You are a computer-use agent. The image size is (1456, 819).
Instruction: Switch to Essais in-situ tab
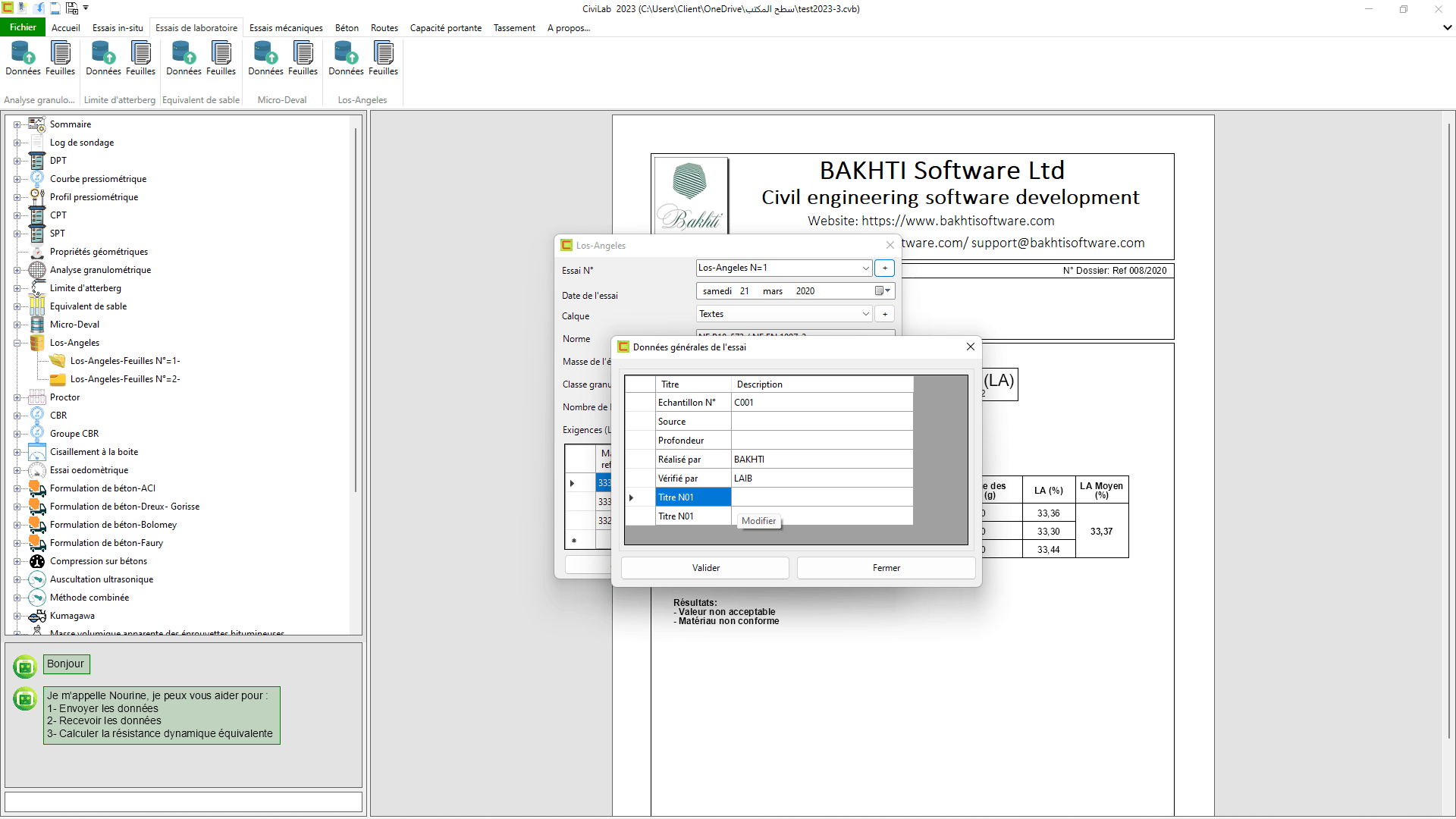118,28
